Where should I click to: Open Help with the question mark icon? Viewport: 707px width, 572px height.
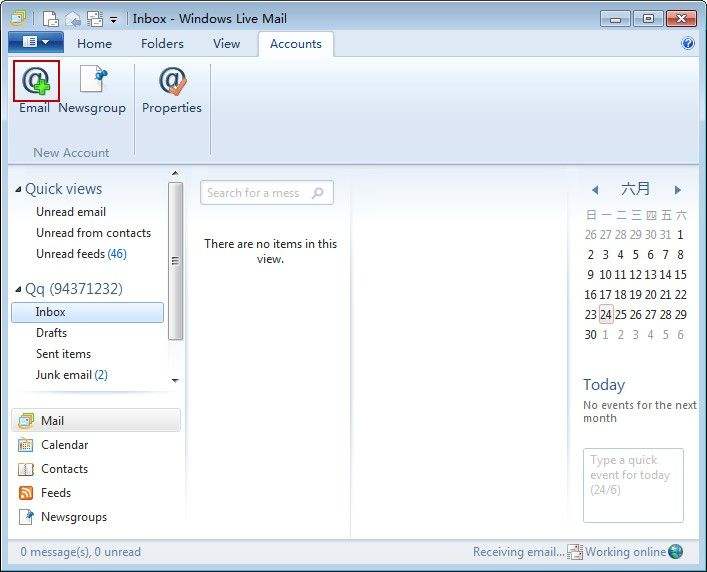click(688, 43)
